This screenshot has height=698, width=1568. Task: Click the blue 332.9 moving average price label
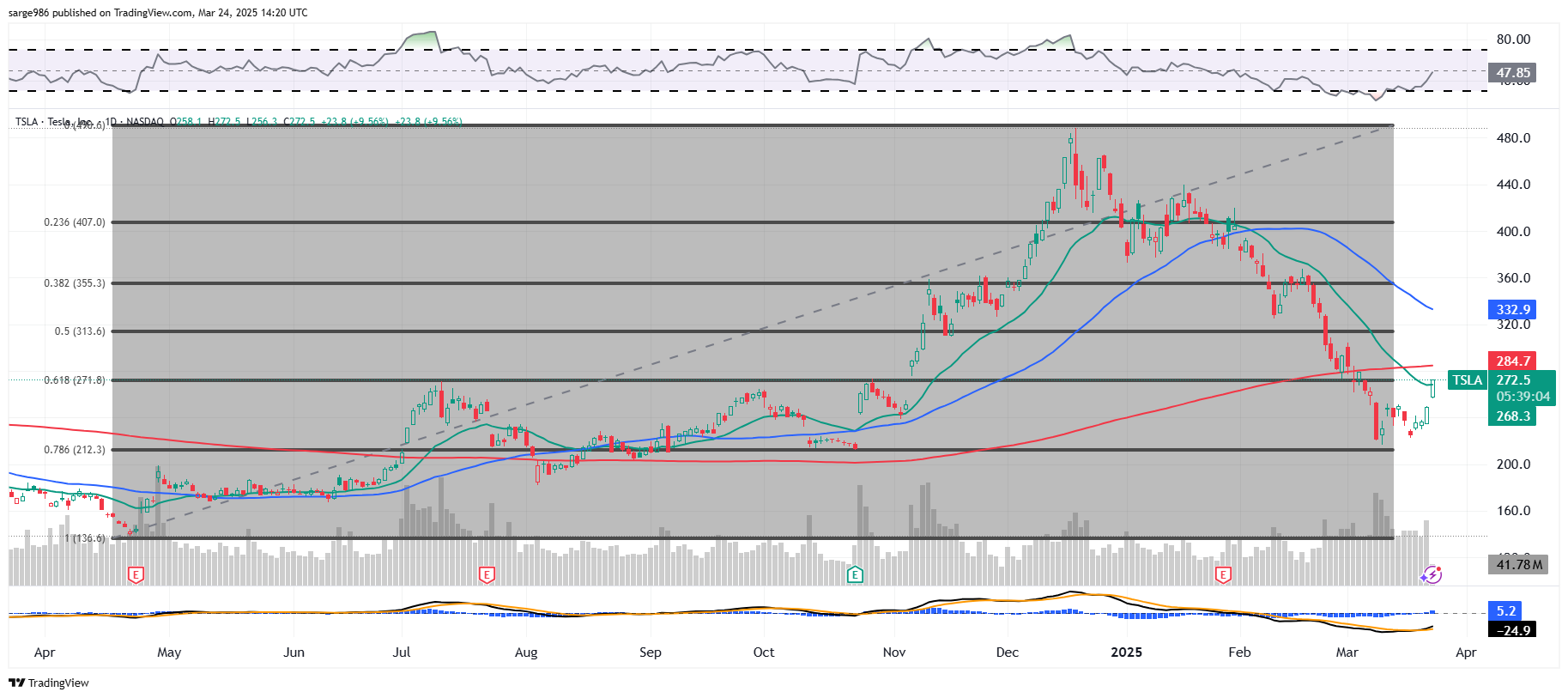coord(1513,310)
